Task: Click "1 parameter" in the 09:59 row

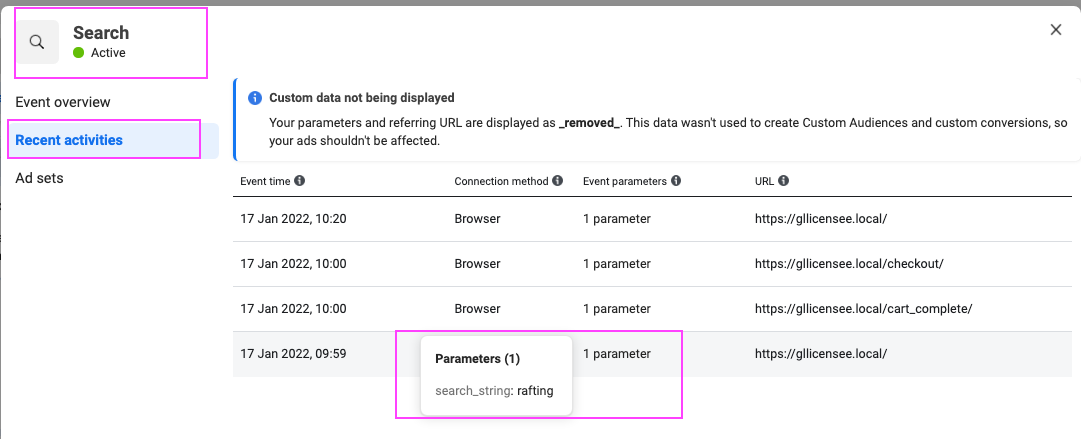Action: (616, 354)
